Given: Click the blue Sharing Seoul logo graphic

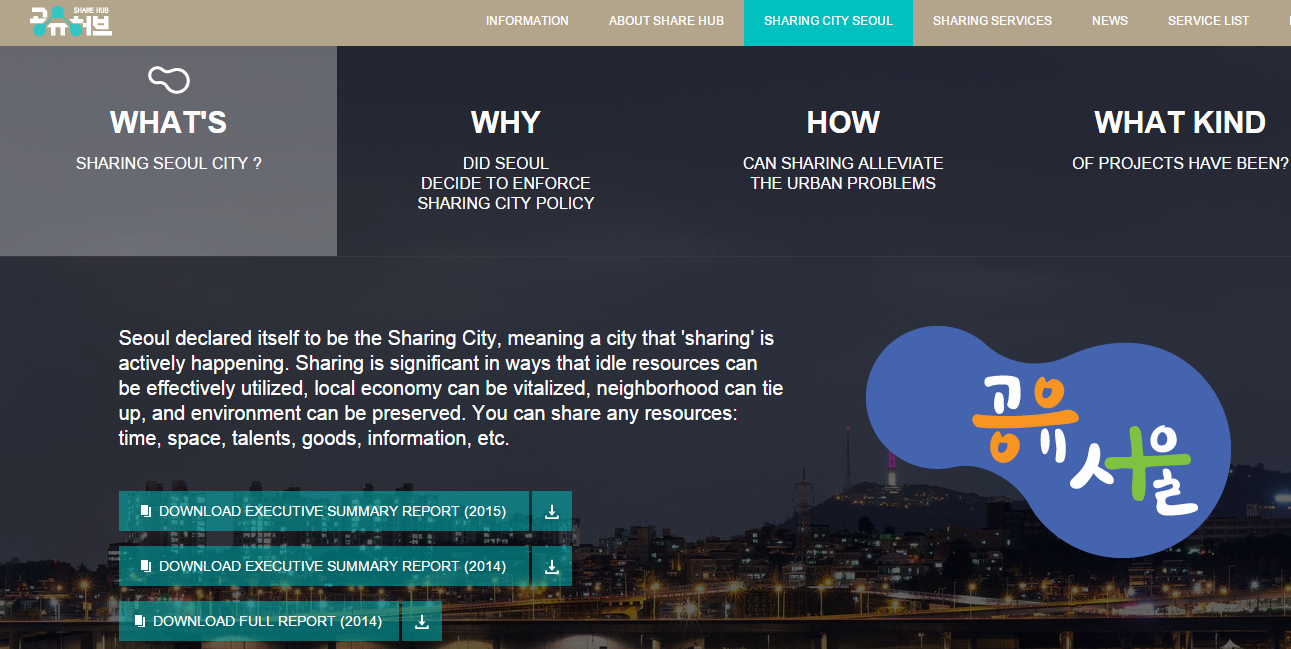Looking at the screenshot, I should (1049, 440).
